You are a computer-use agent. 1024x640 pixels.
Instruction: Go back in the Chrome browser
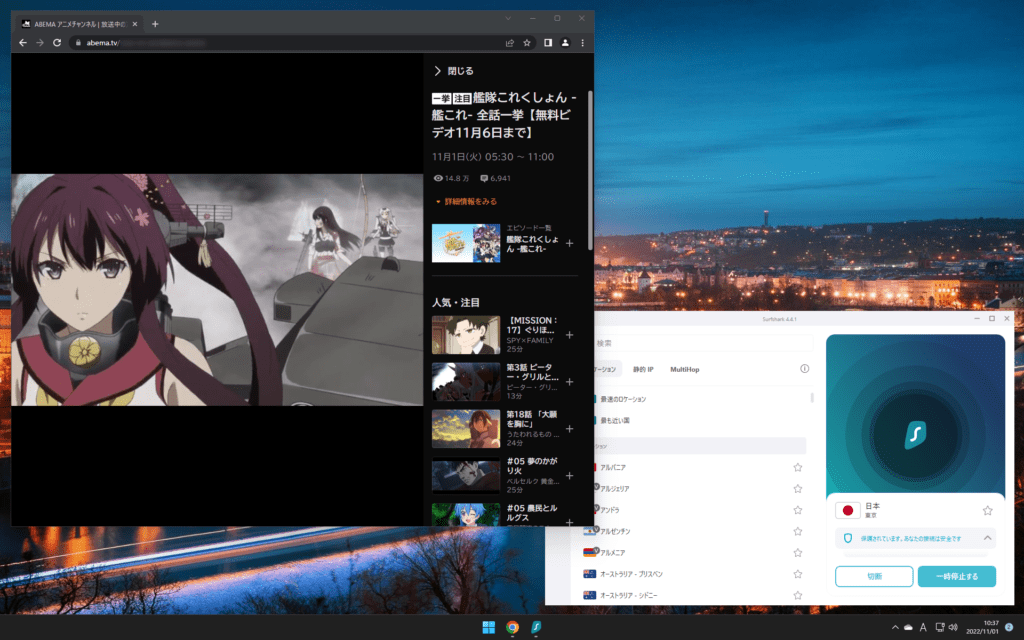point(23,42)
